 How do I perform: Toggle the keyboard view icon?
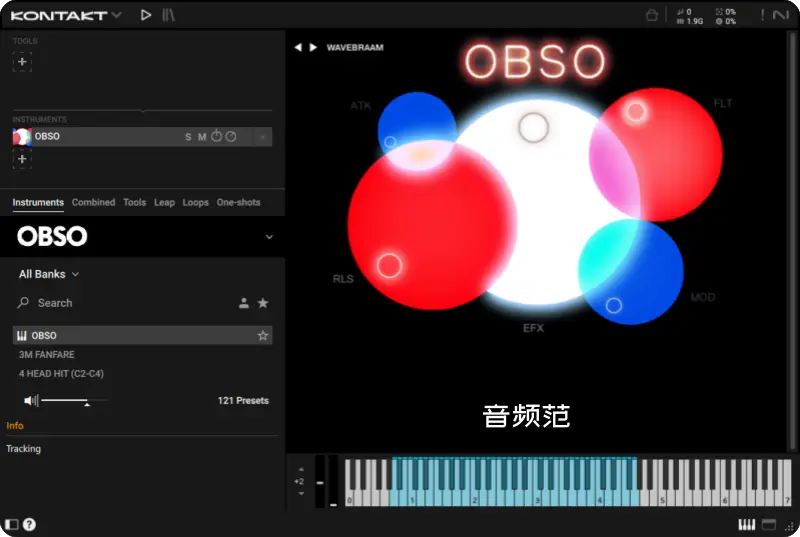click(746, 524)
